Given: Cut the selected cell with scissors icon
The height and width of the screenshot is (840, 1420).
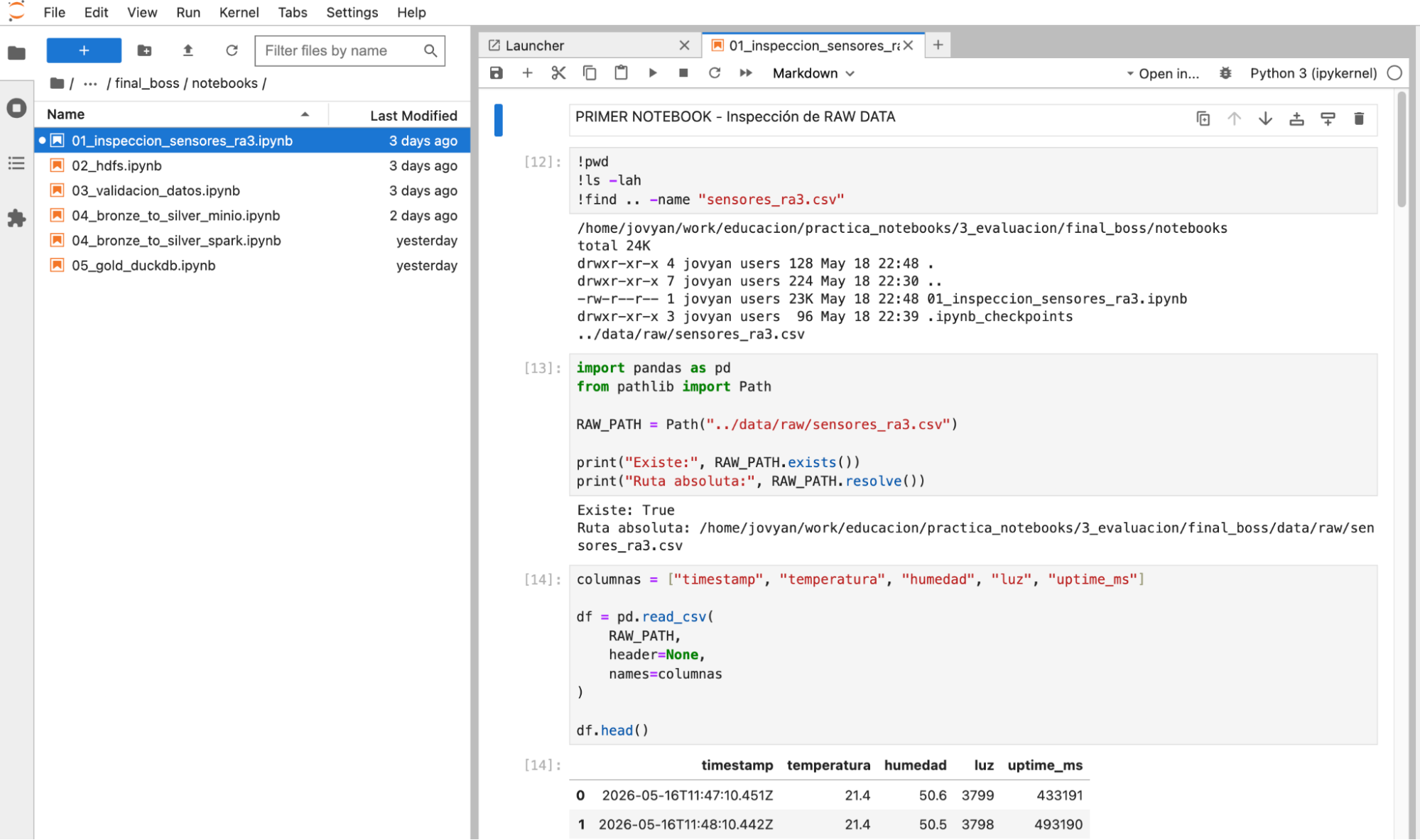Looking at the screenshot, I should (558, 73).
